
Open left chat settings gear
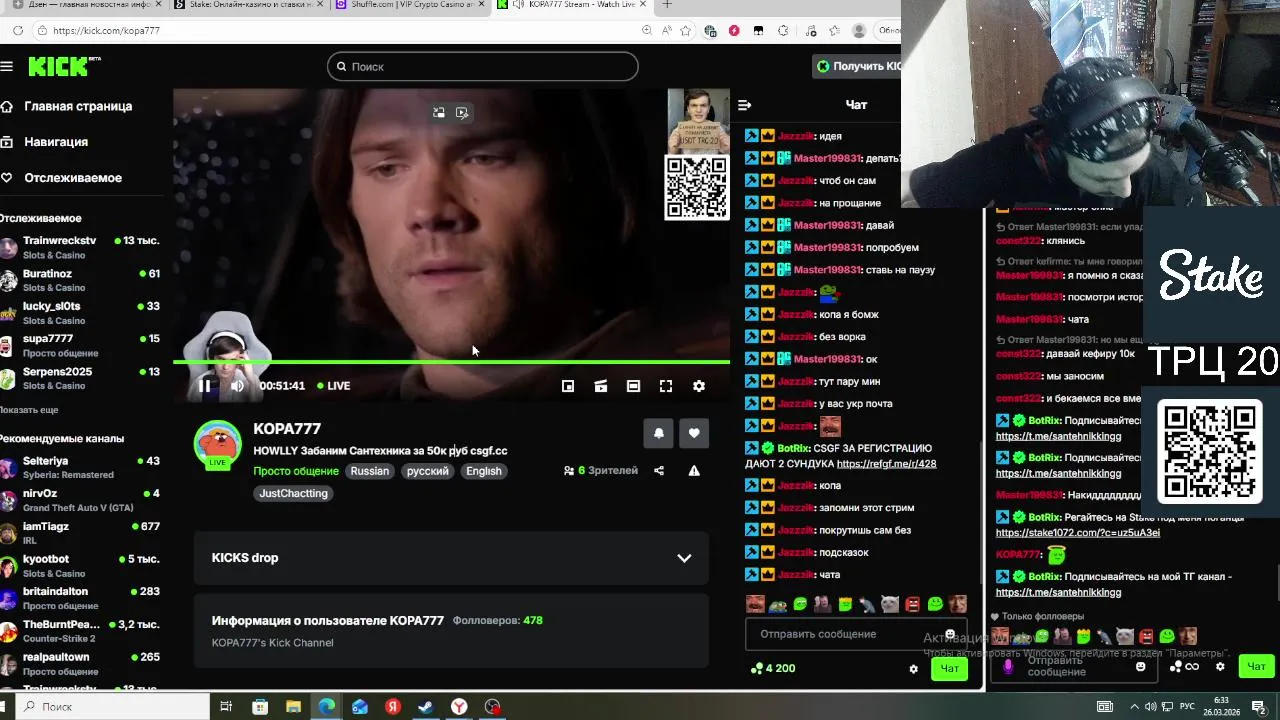tap(913, 669)
